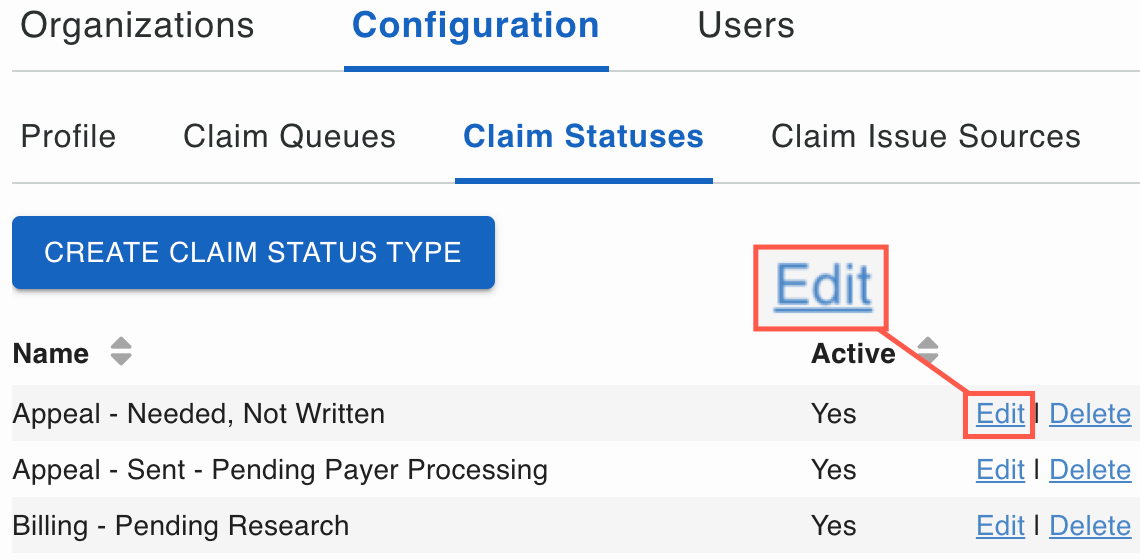Open the Claim Queues sub-tab
1140x560 pixels.
click(289, 136)
